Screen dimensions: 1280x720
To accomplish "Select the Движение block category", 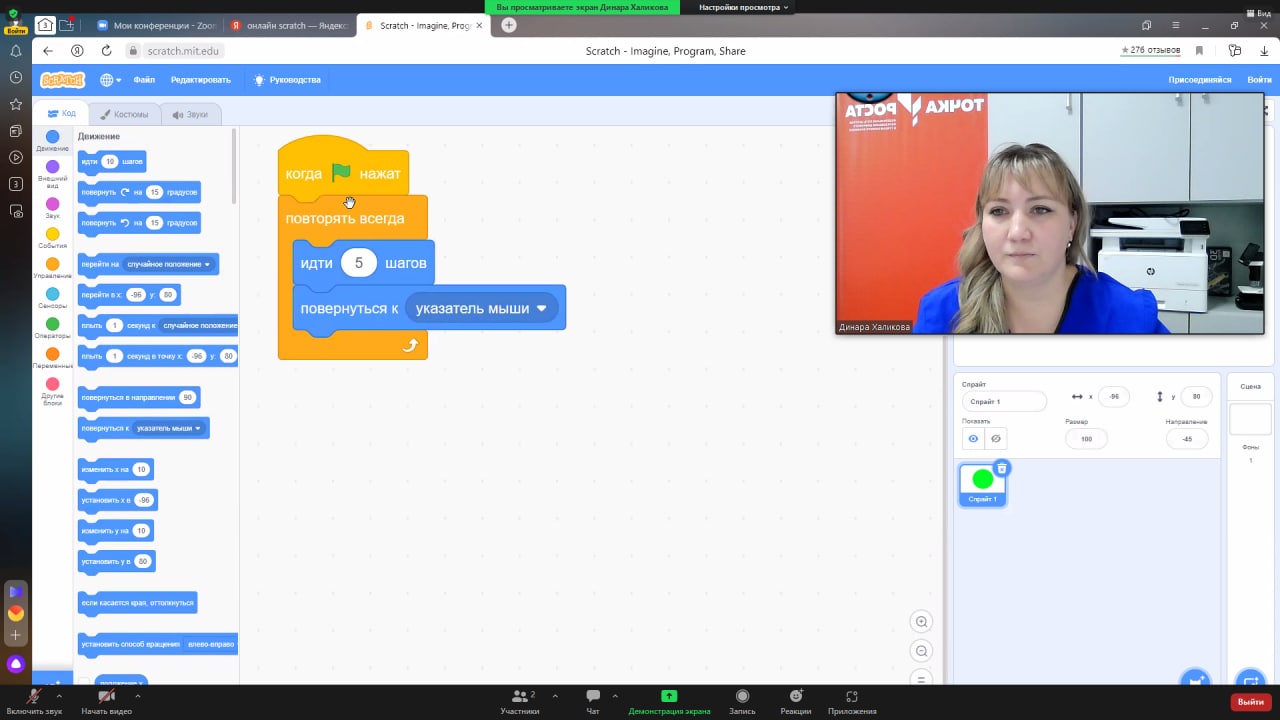I will pyautogui.click(x=52, y=141).
